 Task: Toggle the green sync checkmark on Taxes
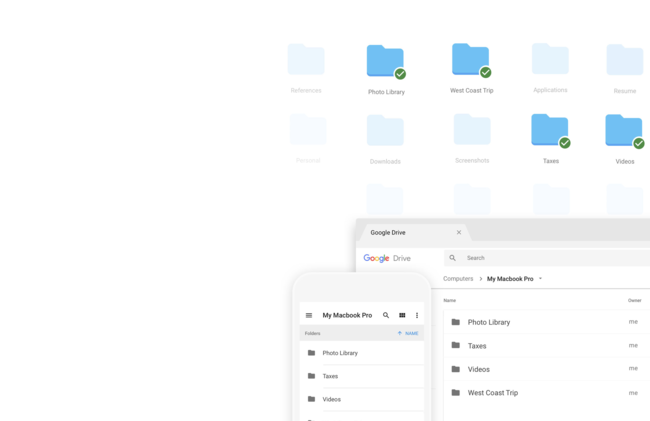point(565,143)
